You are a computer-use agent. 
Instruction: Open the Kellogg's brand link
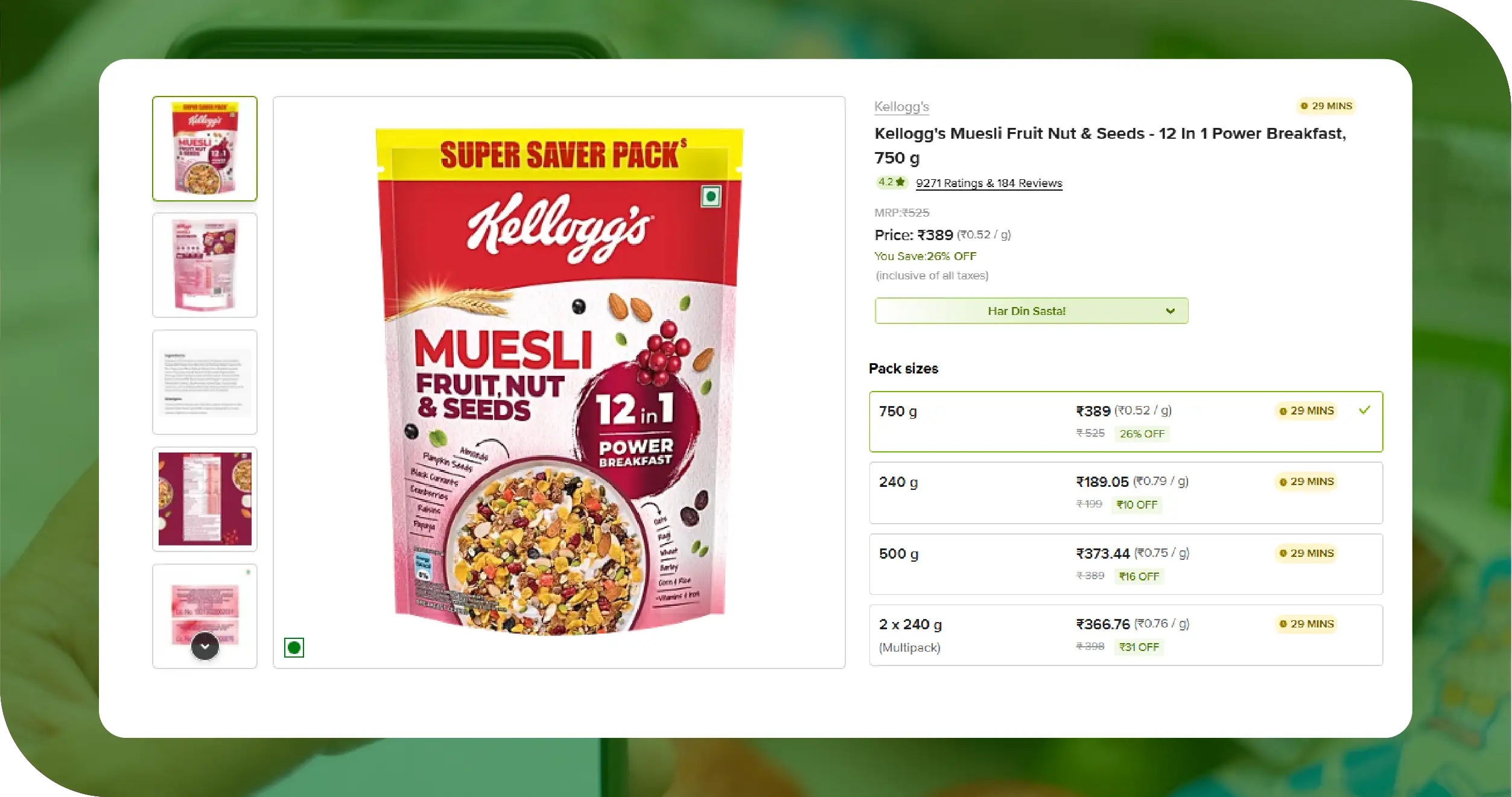[x=901, y=107]
